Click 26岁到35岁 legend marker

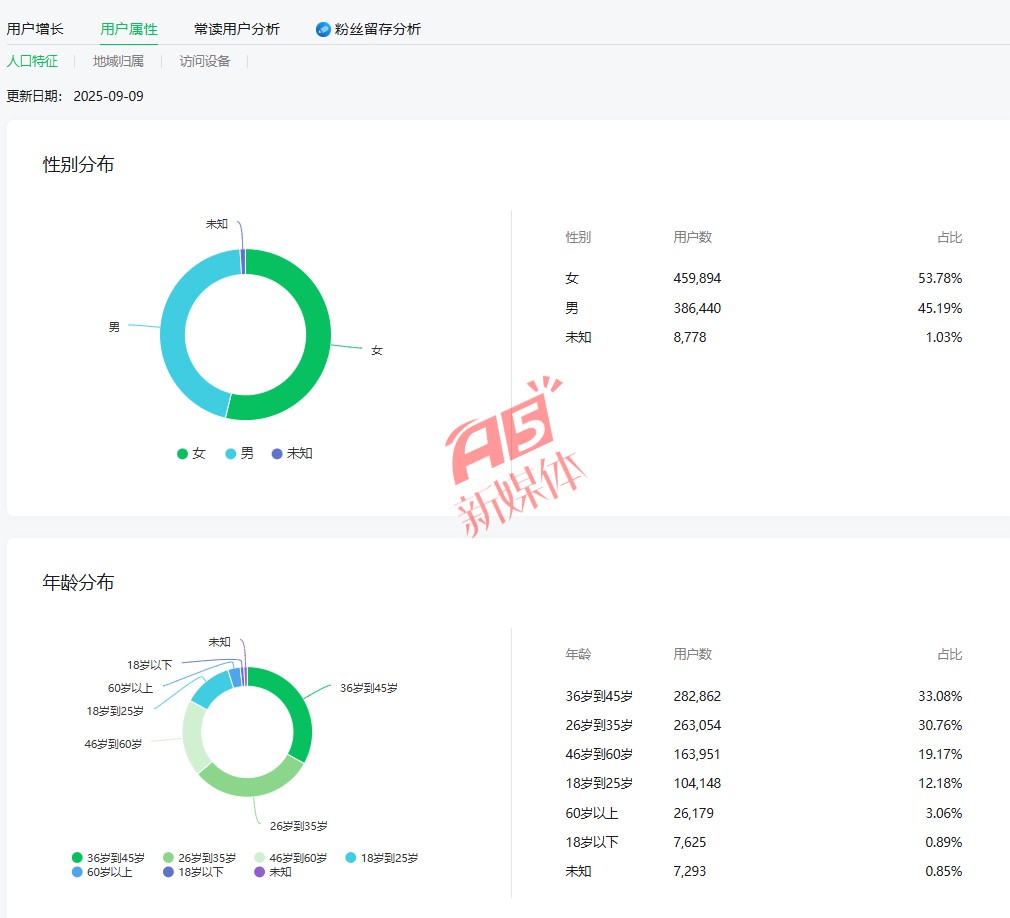coord(168,858)
